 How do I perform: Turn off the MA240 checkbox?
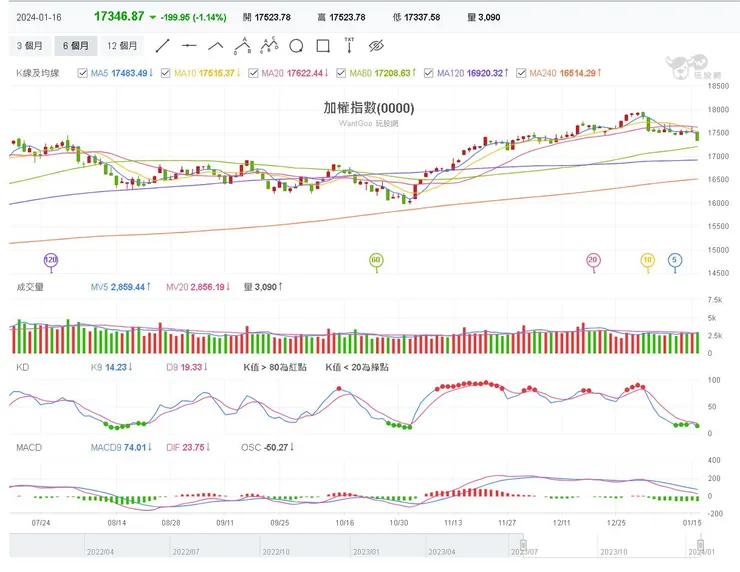tap(520, 73)
